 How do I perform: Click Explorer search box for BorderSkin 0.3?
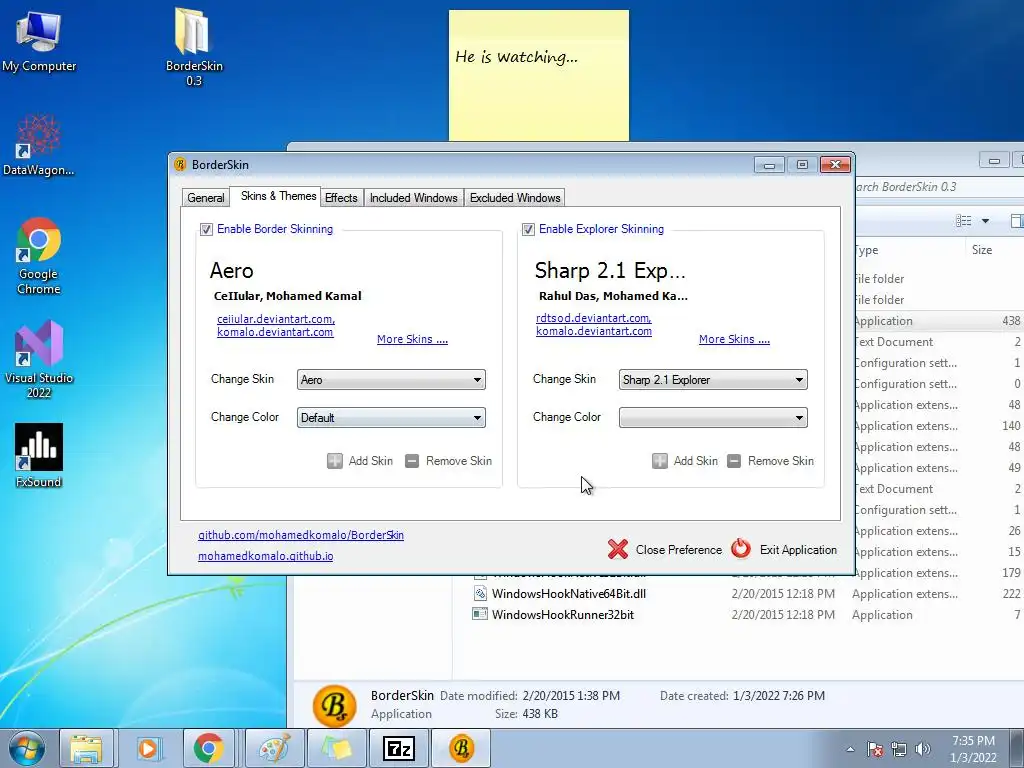(938, 187)
